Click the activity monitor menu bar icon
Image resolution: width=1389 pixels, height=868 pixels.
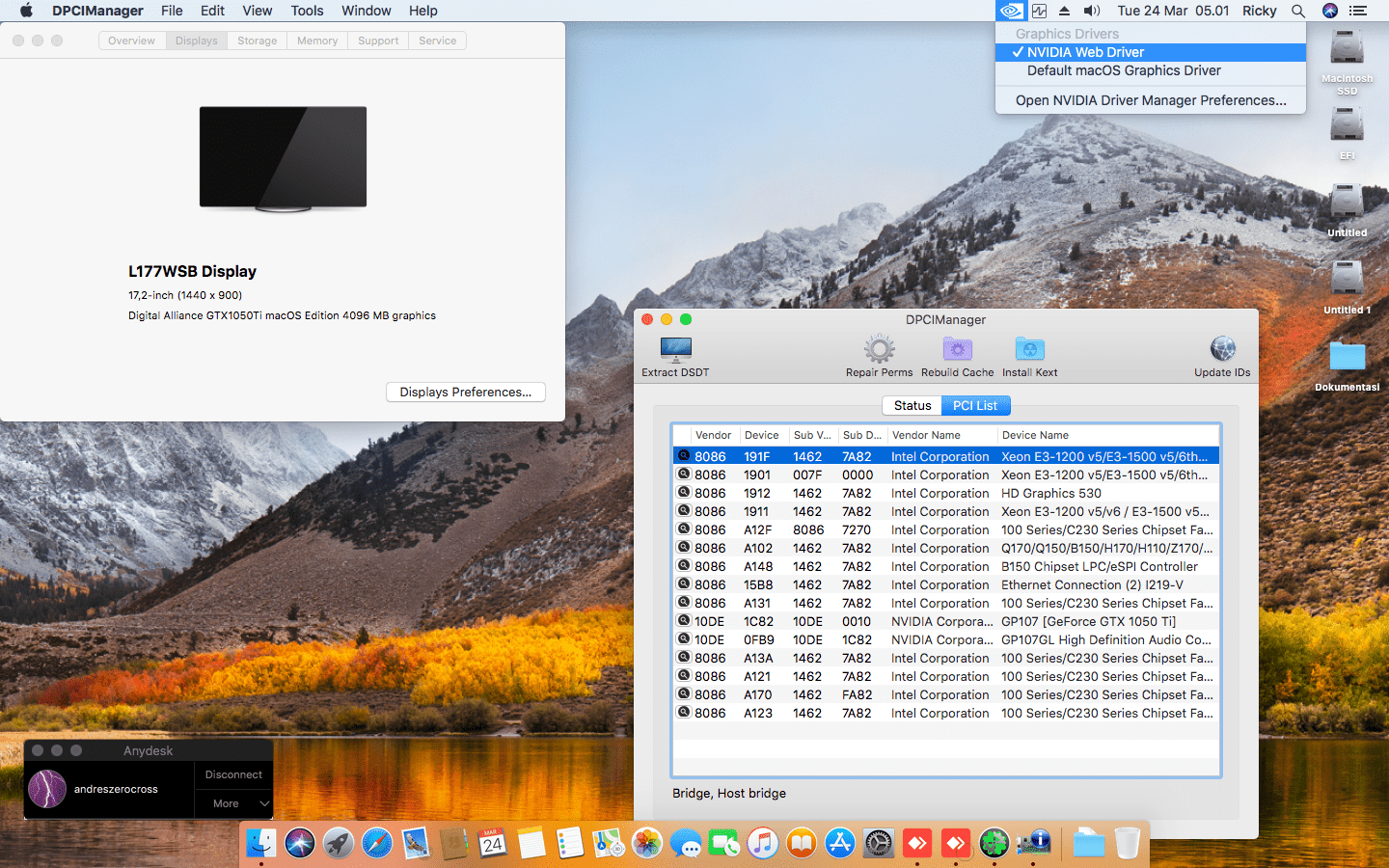(1039, 11)
